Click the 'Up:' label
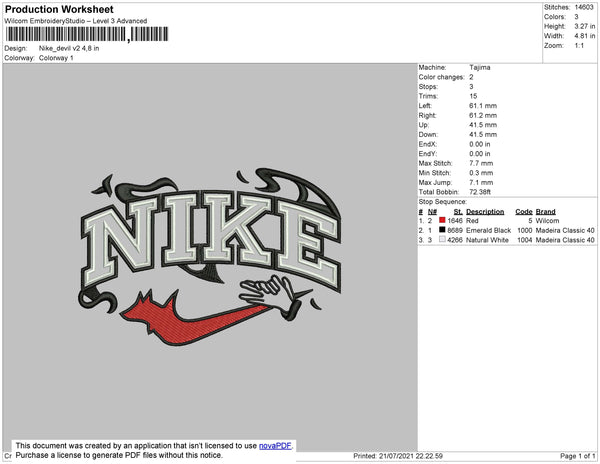600x464 pixels. point(424,125)
